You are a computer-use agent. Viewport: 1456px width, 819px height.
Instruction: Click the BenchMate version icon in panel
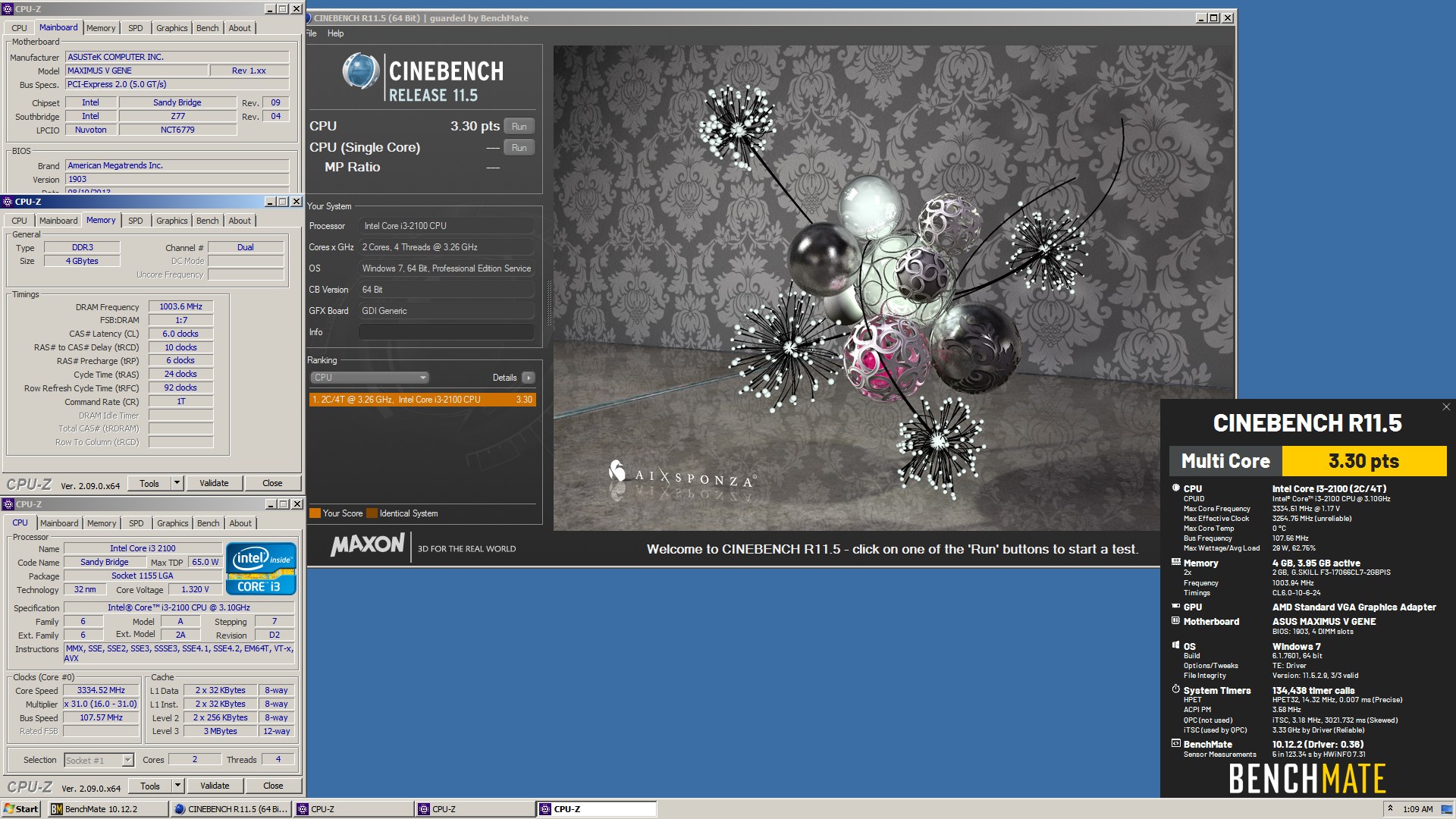[1175, 744]
